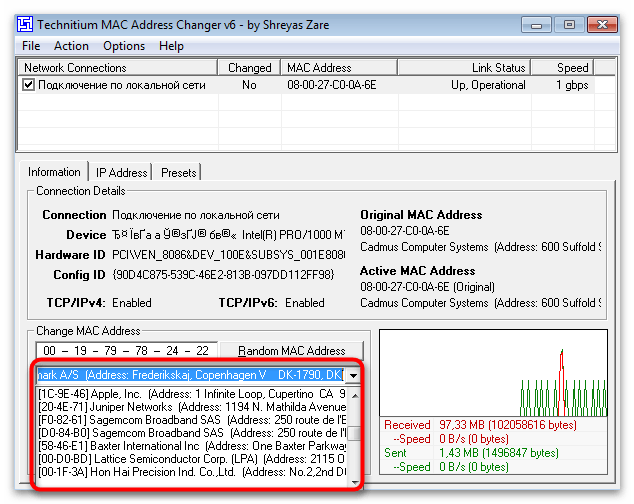Switch to the Information tab
Screen dimensions: 634x504
[54, 172]
